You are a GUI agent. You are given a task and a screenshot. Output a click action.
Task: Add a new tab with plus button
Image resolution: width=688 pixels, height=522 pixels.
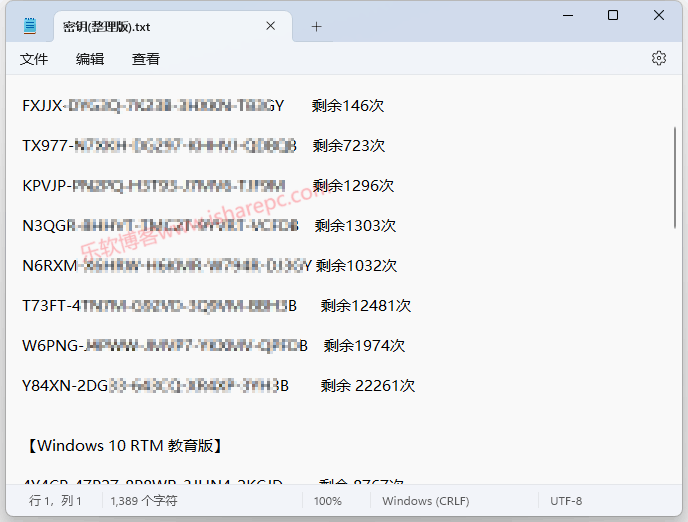click(x=316, y=27)
